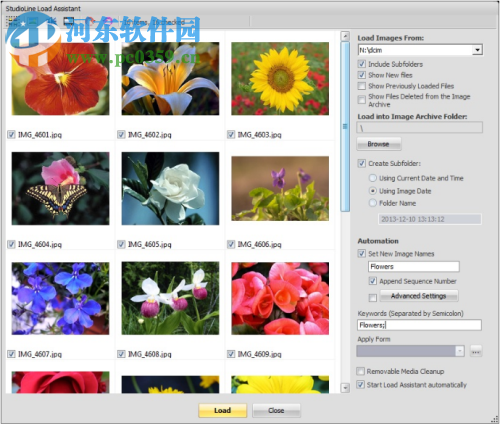500x426 pixels.
Task: Uncheck Append Sequence Number
Action: pos(373,281)
